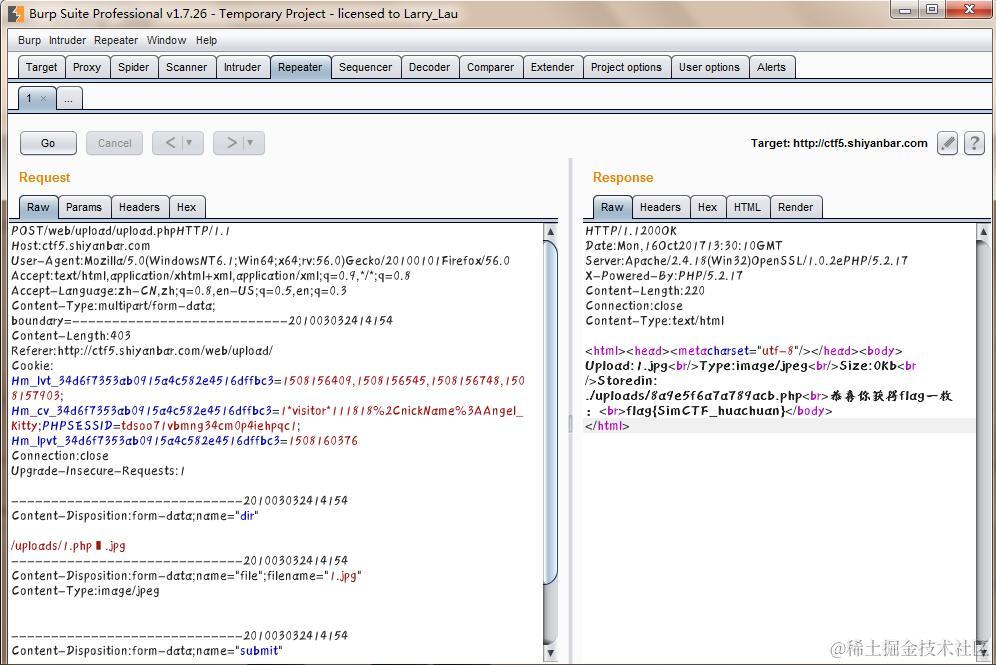Click the request pane scroll-down arrow
The height and width of the screenshot is (665, 996).
point(550,653)
